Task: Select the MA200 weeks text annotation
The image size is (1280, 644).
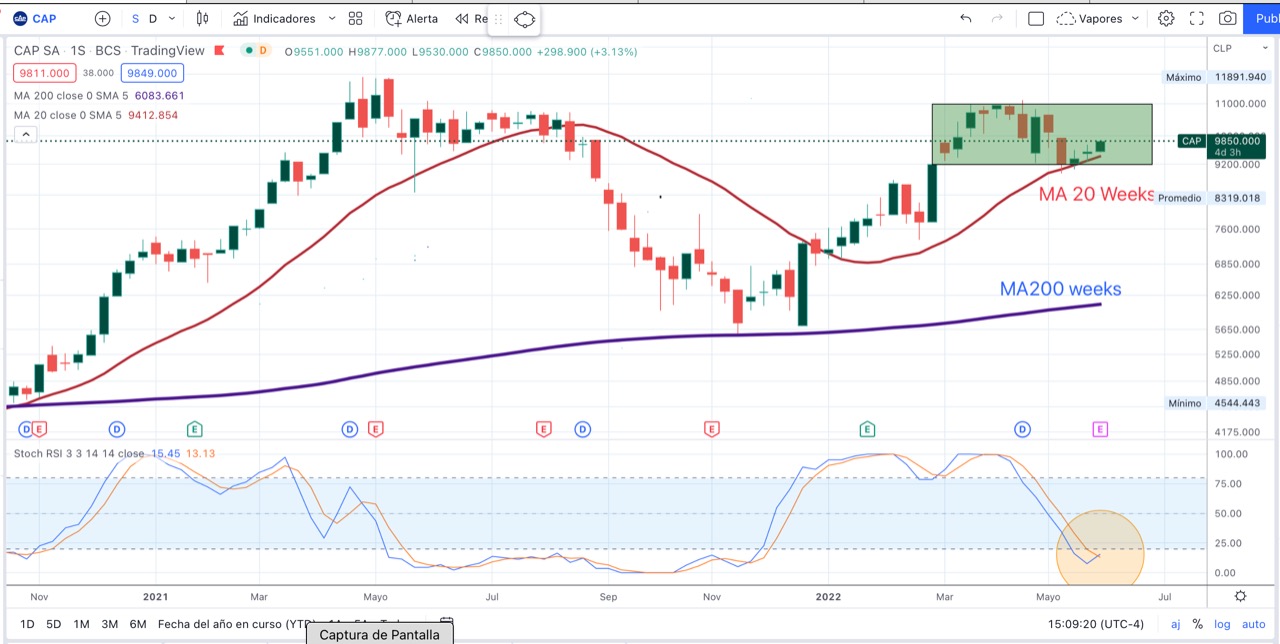Action: click(1061, 289)
